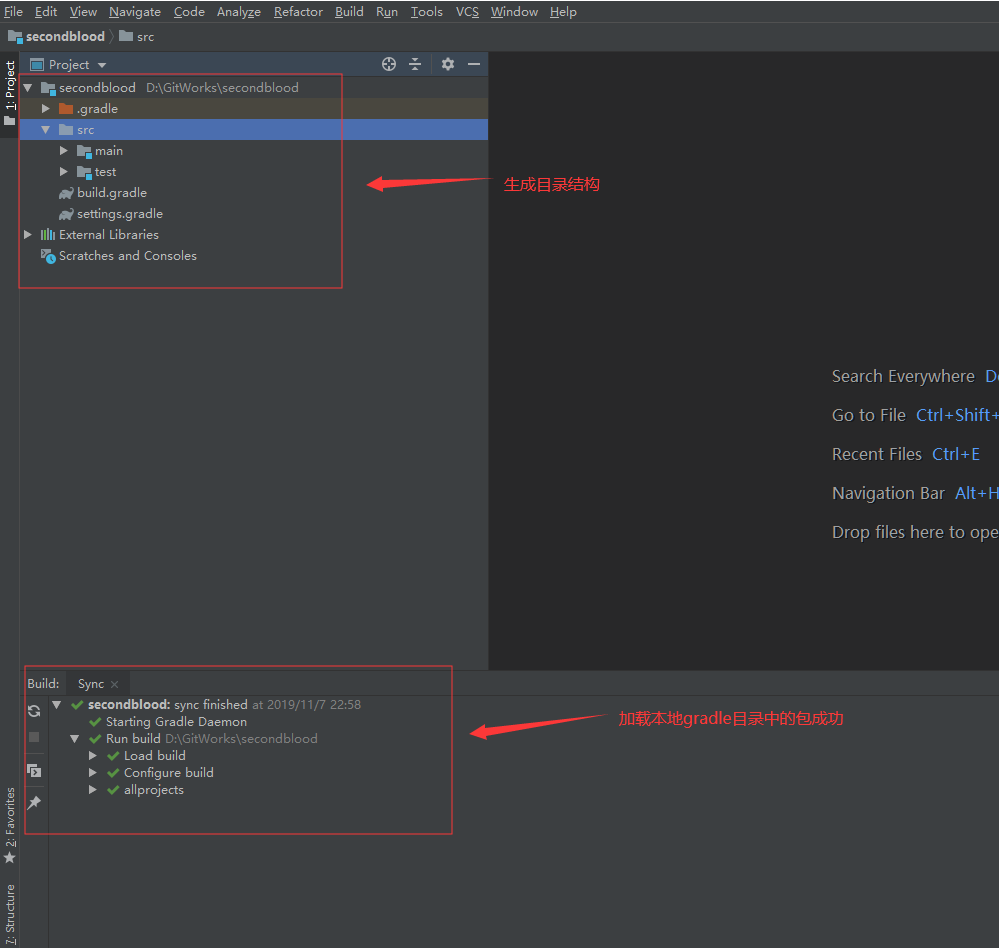999x948 pixels.
Task: Click the Configure build entry text
Action: click(x=169, y=773)
